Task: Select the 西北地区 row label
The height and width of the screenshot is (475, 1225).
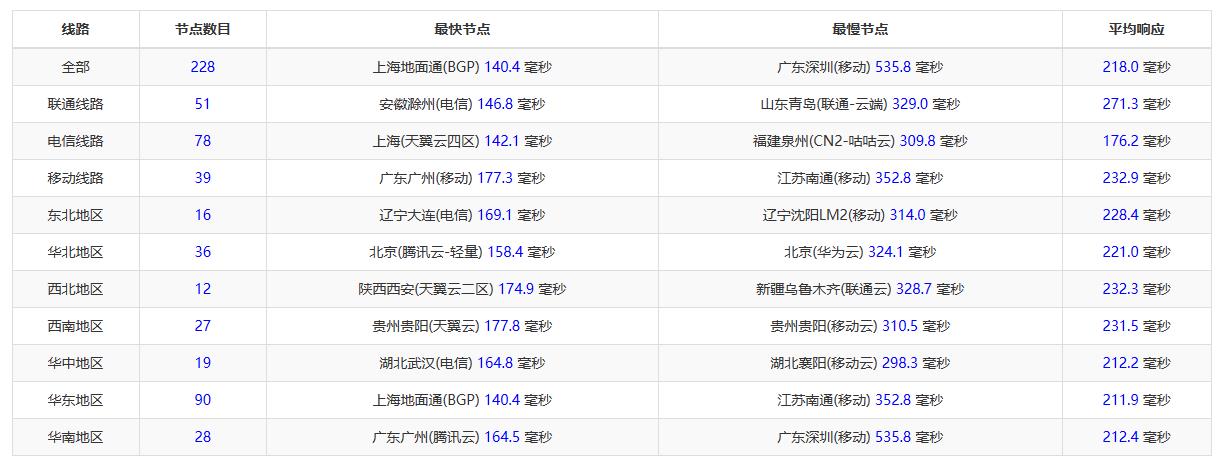Action: coord(75,289)
